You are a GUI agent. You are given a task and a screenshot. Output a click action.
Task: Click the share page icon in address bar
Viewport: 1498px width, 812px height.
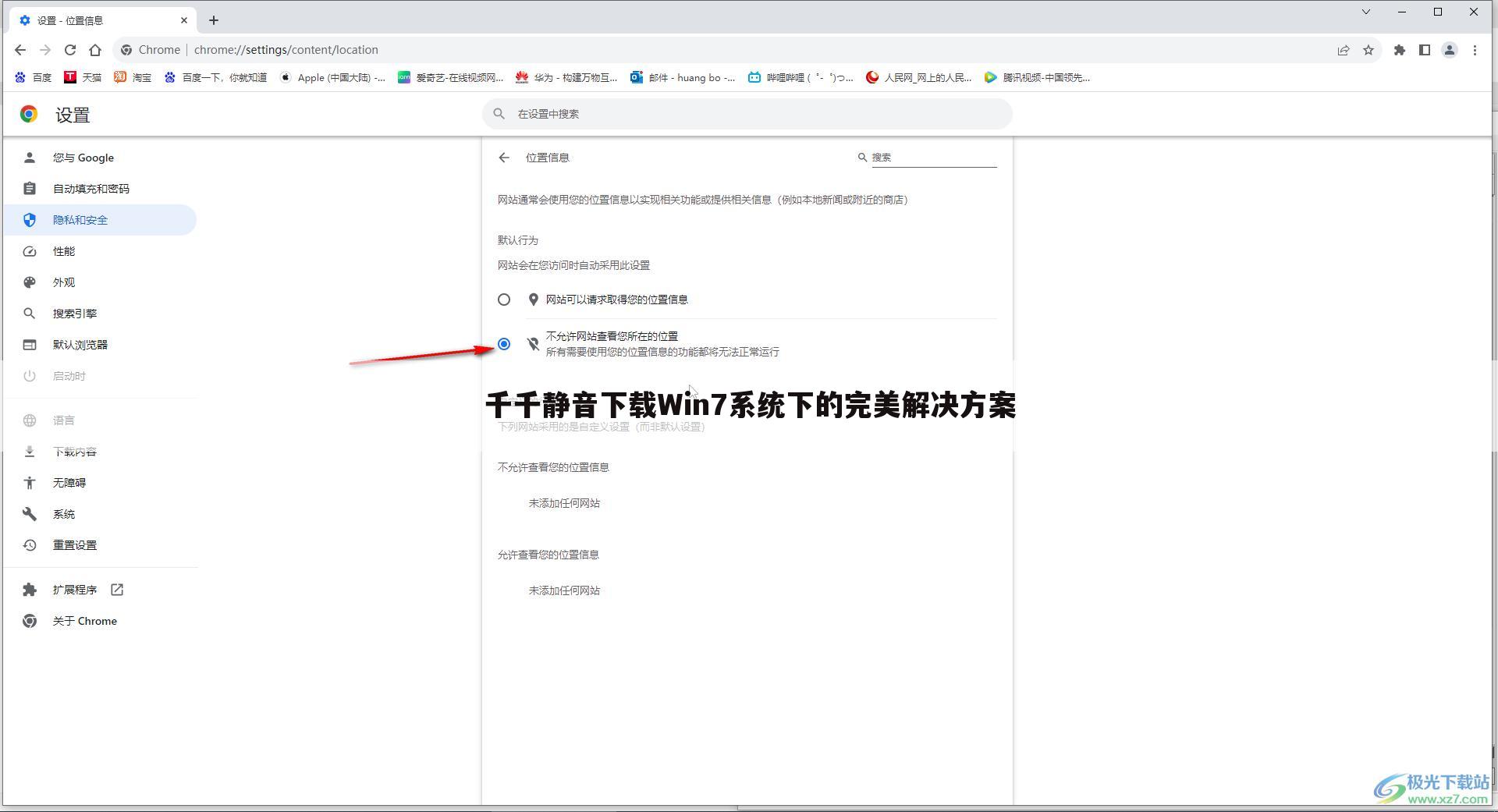[x=1344, y=50]
